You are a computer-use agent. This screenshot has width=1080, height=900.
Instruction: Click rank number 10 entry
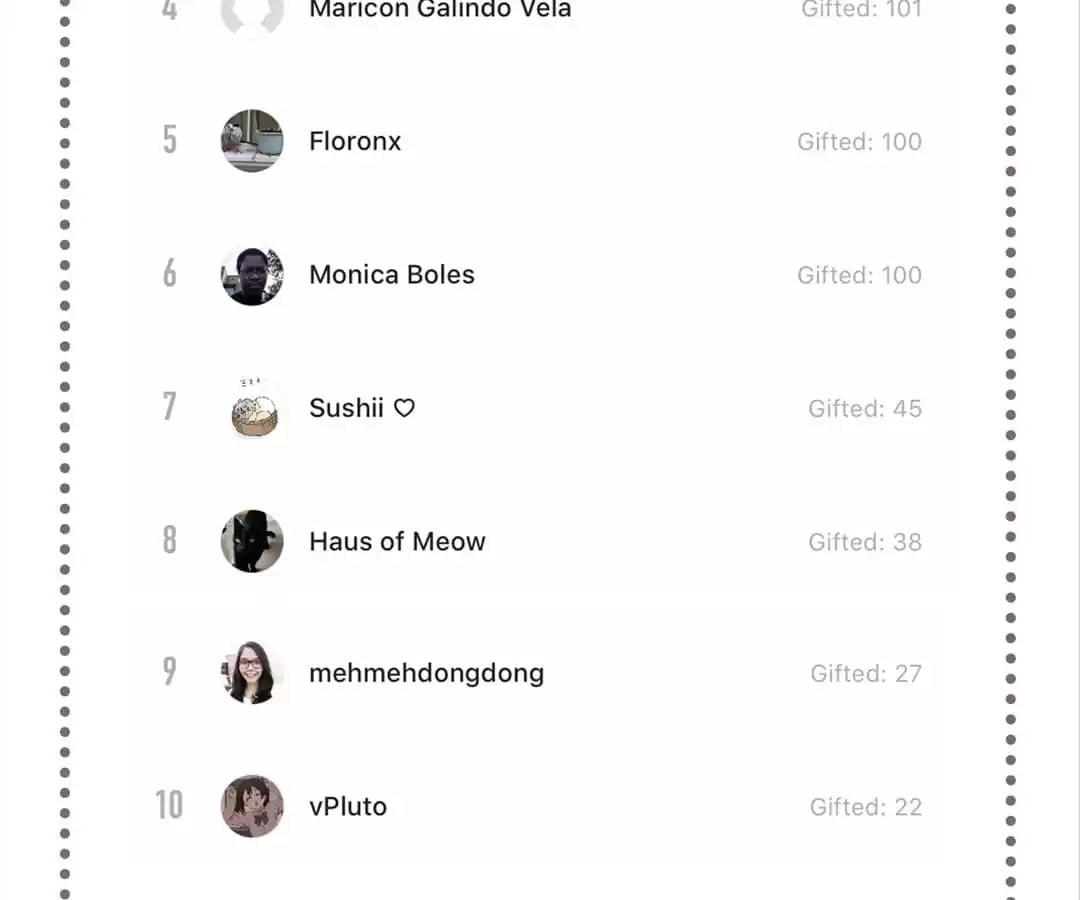click(169, 805)
